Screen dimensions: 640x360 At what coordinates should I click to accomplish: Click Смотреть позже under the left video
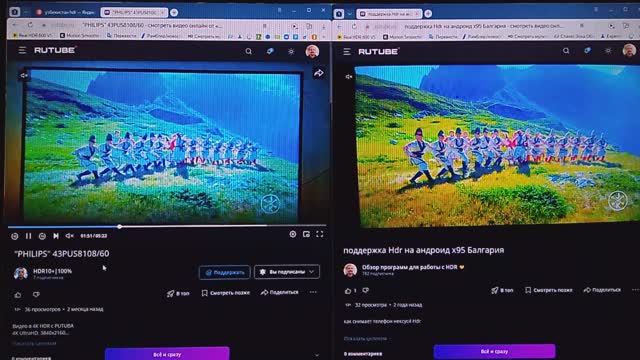(226, 293)
